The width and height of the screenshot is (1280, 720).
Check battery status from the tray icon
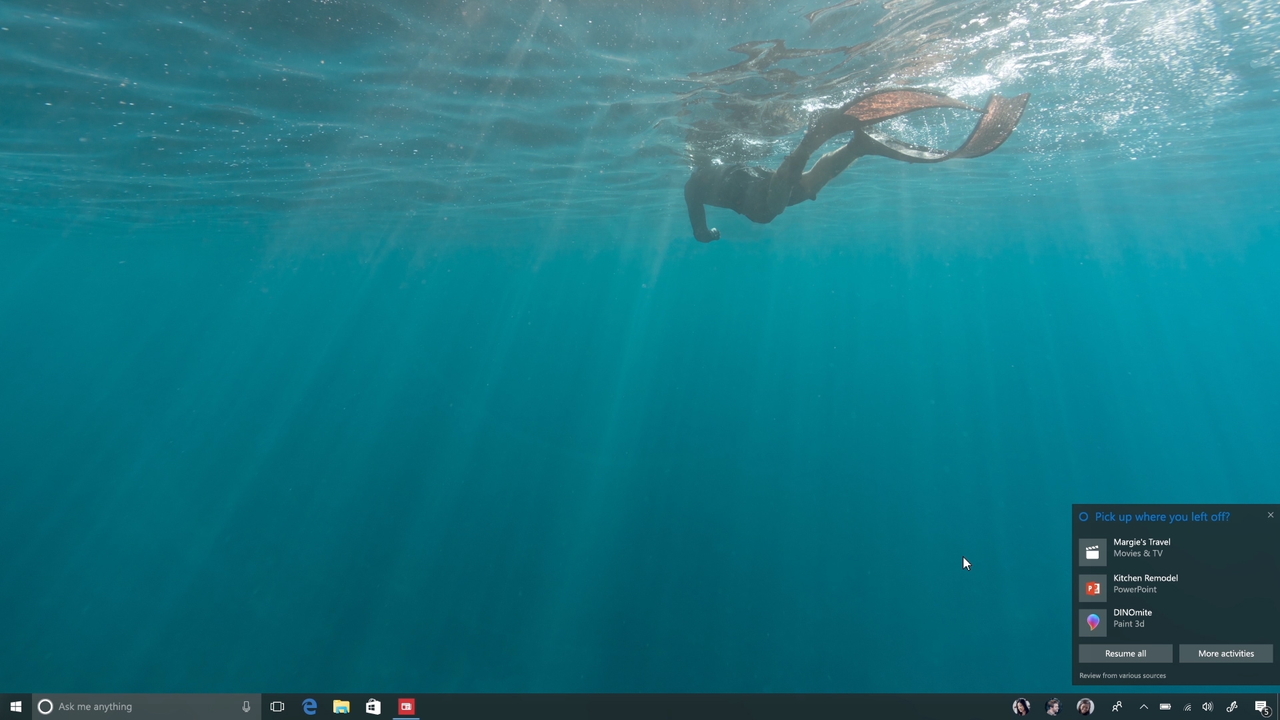(1165, 707)
